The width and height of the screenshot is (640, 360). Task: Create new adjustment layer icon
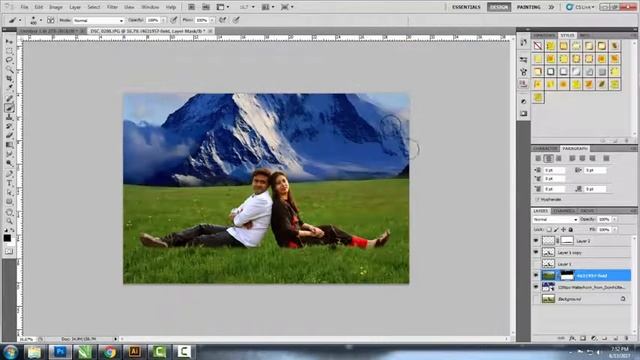pos(594,338)
